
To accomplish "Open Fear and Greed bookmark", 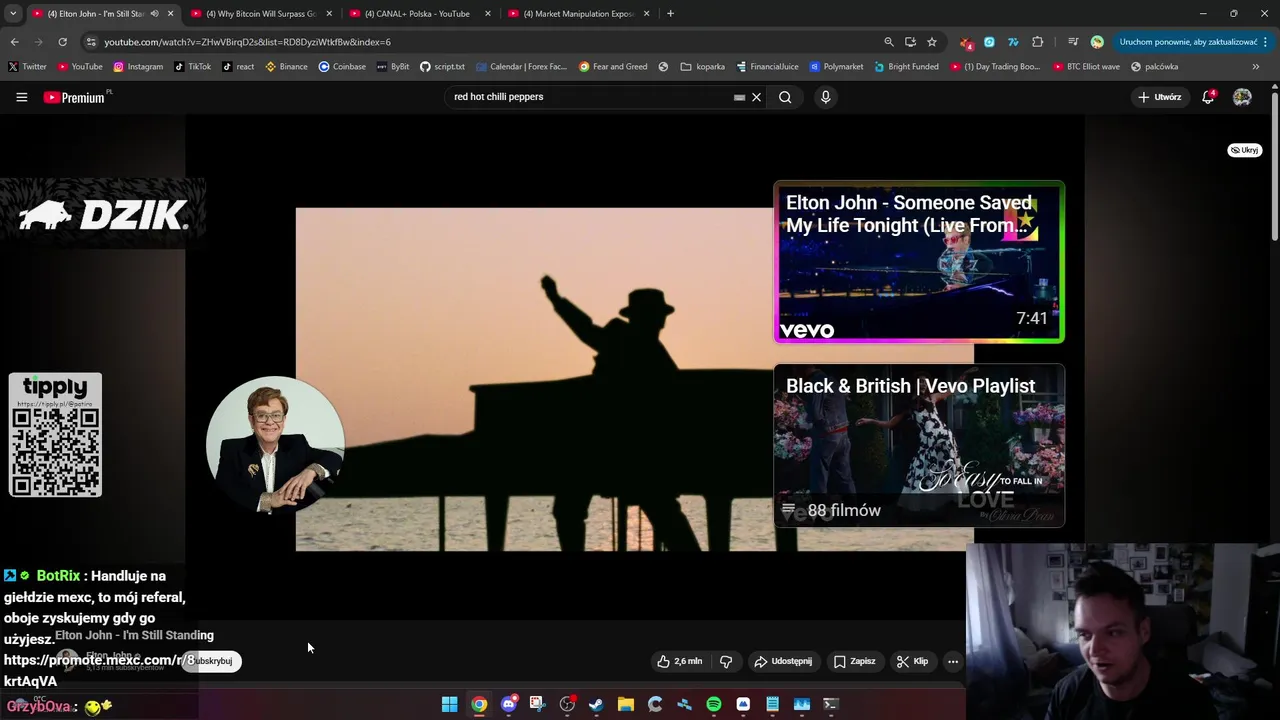I will pos(613,67).
